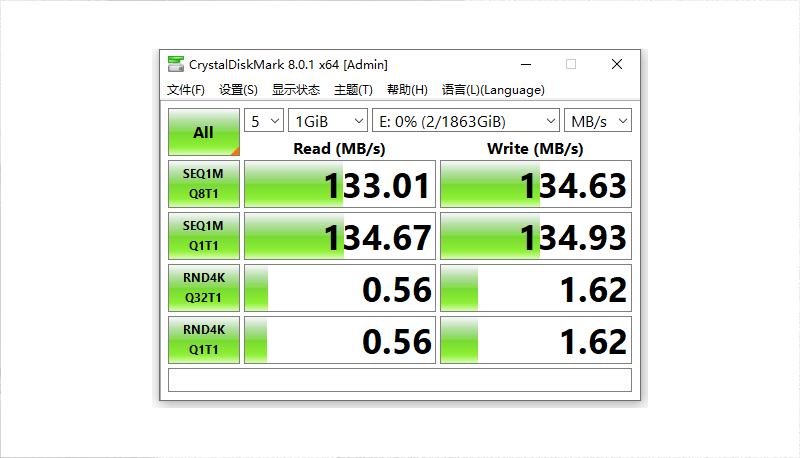The width and height of the screenshot is (800, 458).
Task: Open the 文件(F) menu
Action: click(x=186, y=90)
